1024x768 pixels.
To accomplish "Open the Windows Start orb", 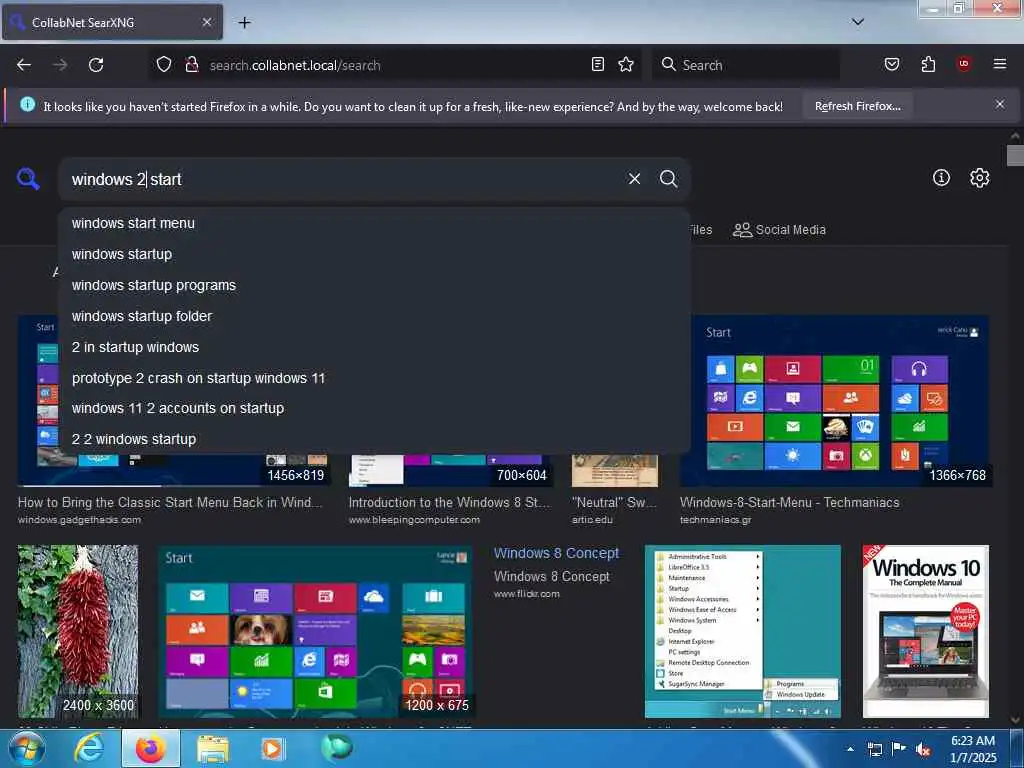I will tap(27, 748).
